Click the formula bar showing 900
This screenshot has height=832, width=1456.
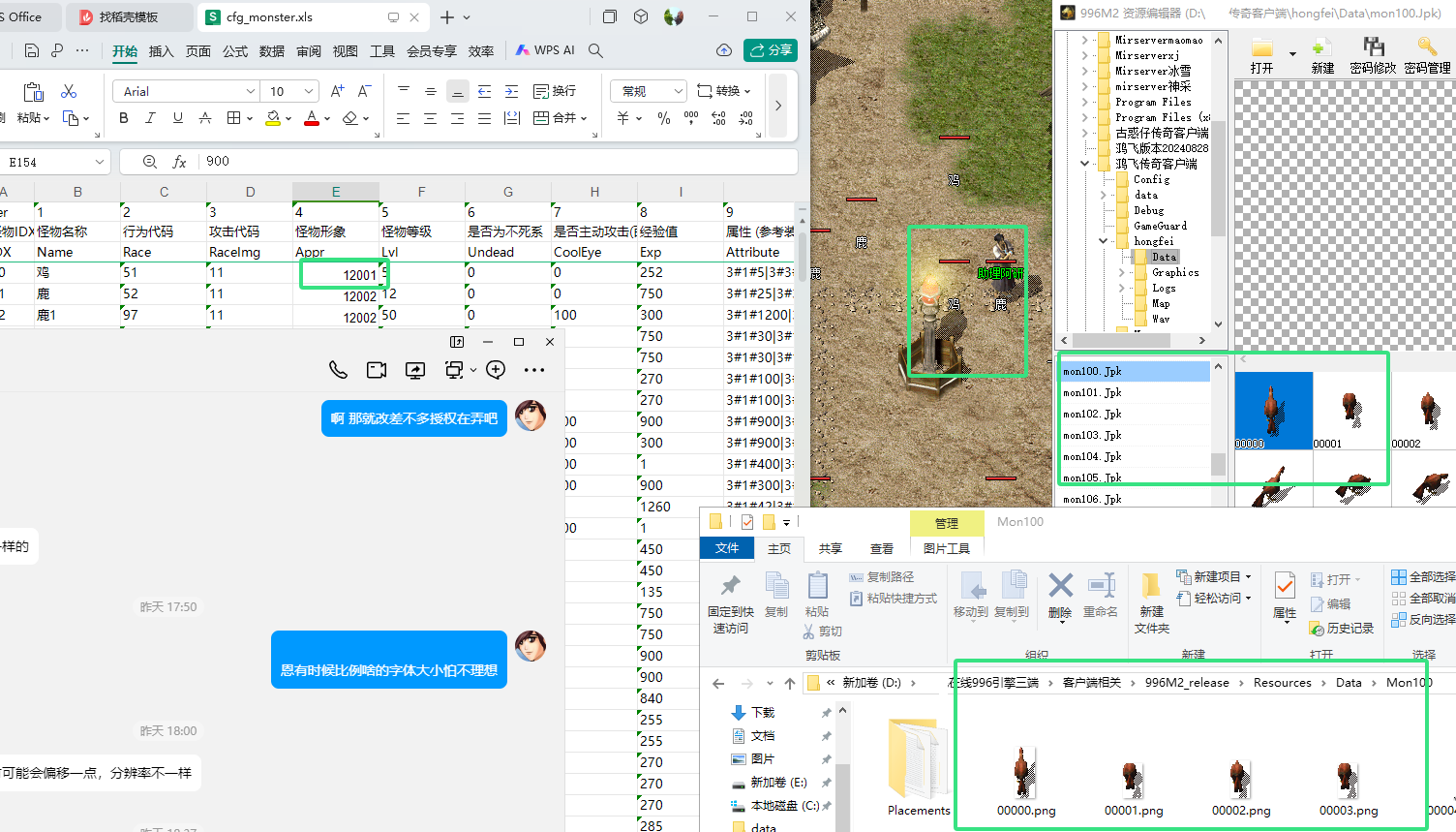point(499,162)
